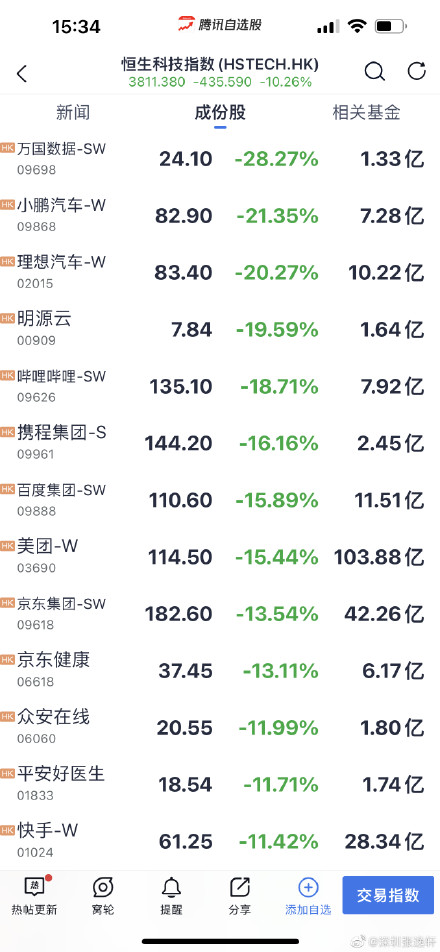Open the 窝轮 warrants icon
The image size is (440, 952).
(103, 888)
